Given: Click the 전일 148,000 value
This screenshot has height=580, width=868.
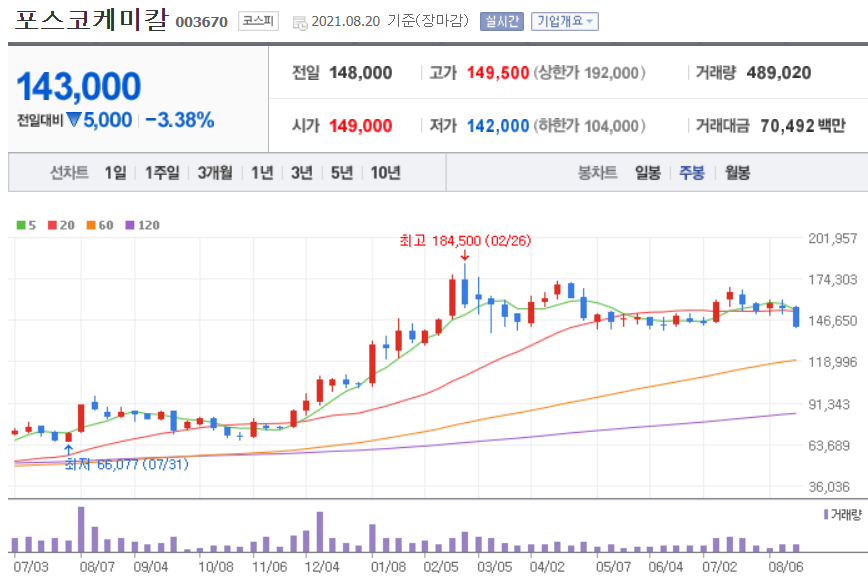Looking at the screenshot, I should coord(360,72).
